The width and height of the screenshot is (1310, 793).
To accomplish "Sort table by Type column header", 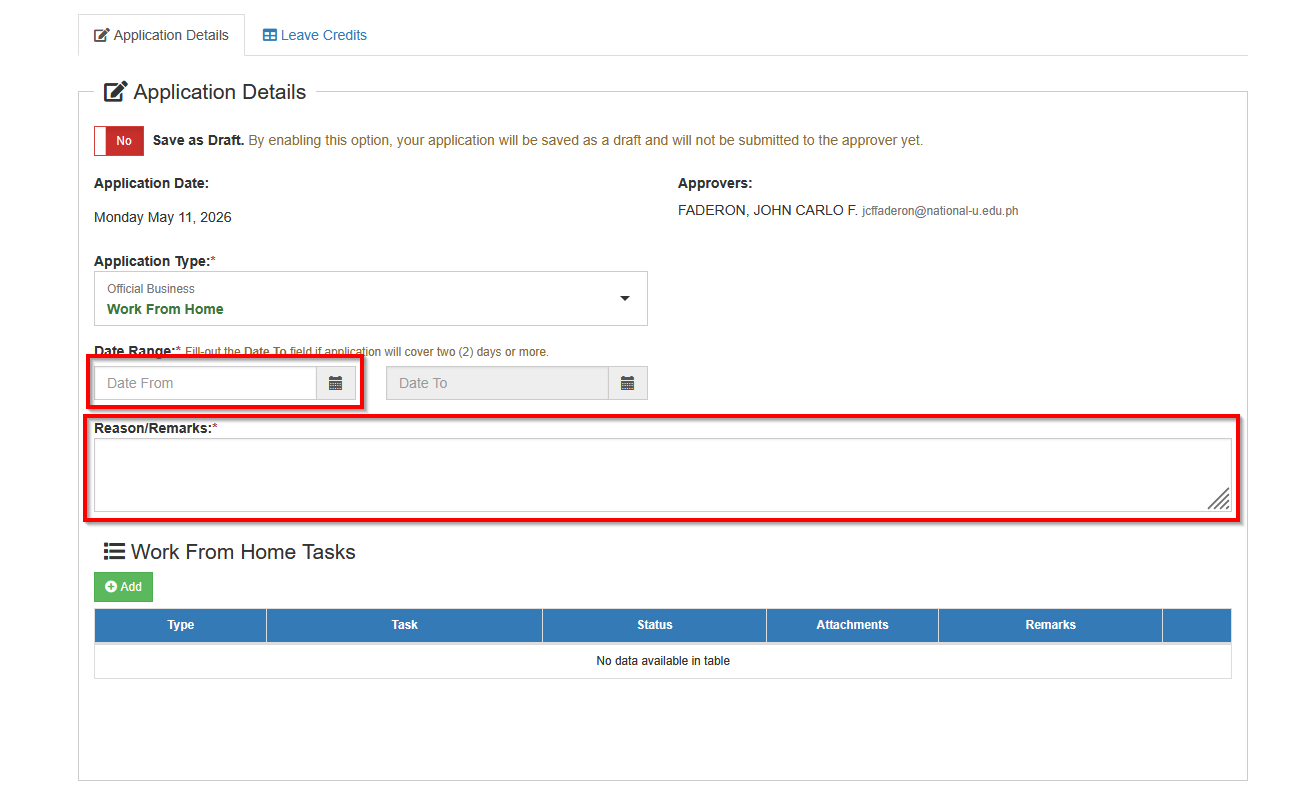I will [181, 625].
